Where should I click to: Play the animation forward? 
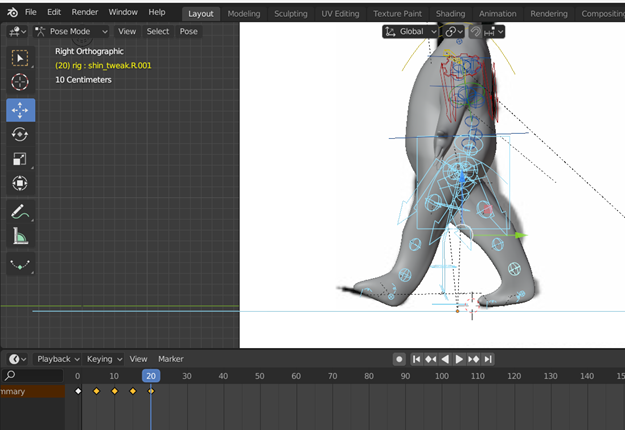pos(459,359)
